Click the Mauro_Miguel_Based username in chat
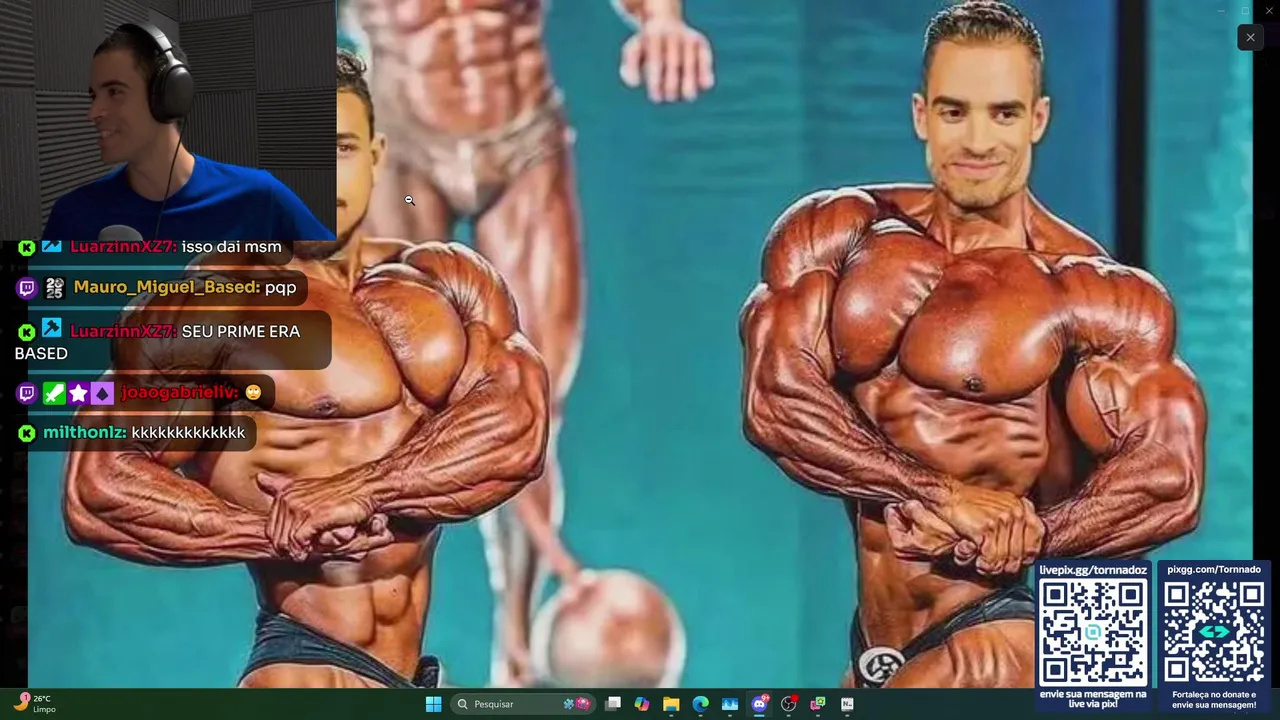Screen dimensions: 1280x720 pos(167,288)
